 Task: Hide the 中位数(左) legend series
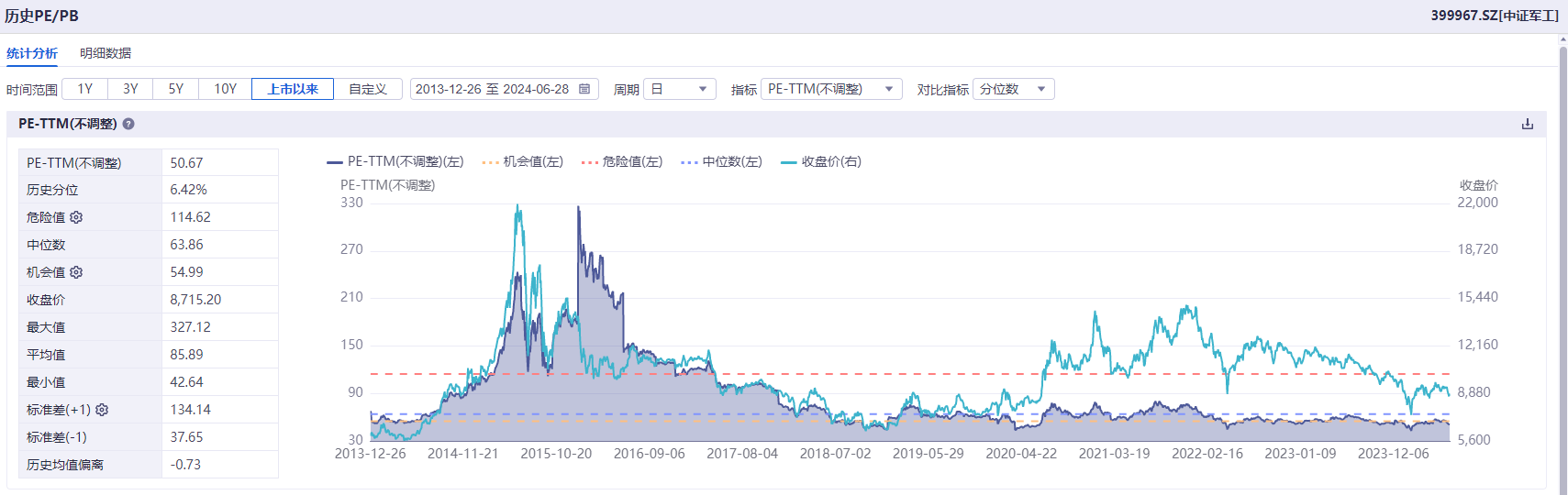pos(721,161)
